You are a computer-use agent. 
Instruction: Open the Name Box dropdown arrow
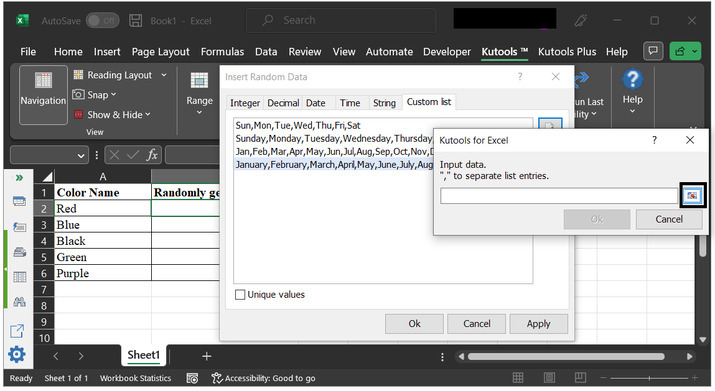tap(81, 156)
